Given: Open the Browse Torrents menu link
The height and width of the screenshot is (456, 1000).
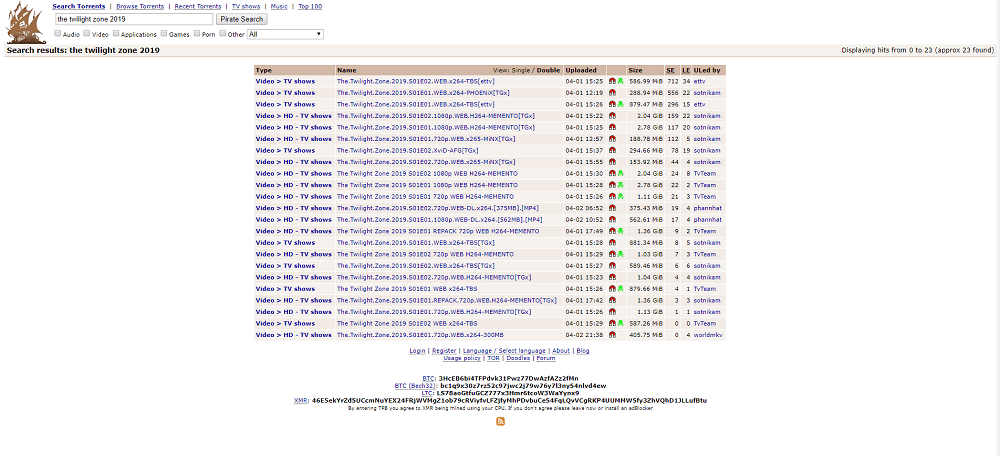Looking at the screenshot, I should pos(139,6).
